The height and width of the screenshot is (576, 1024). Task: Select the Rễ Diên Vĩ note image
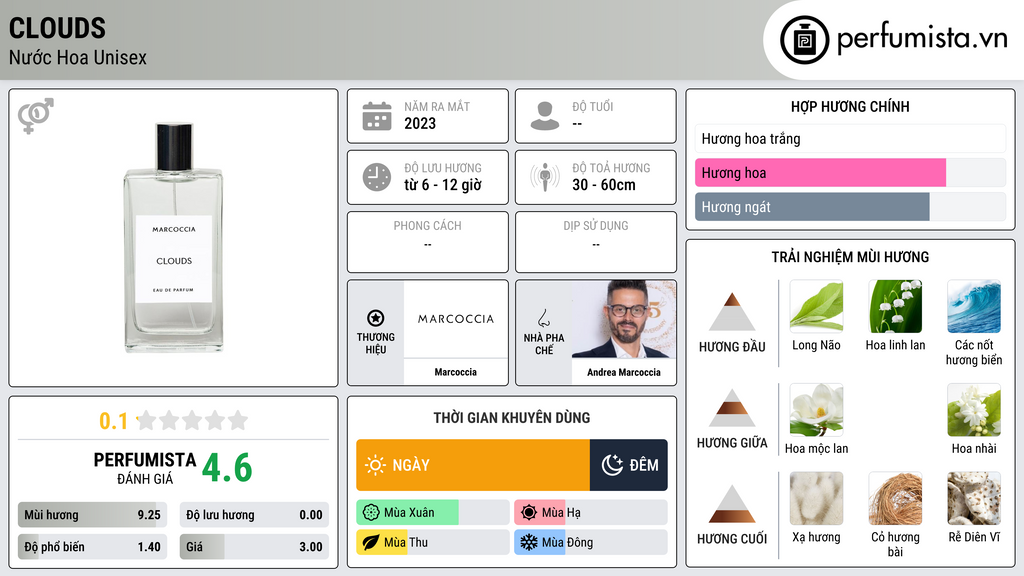pyautogui.click(x=974, y=499)
